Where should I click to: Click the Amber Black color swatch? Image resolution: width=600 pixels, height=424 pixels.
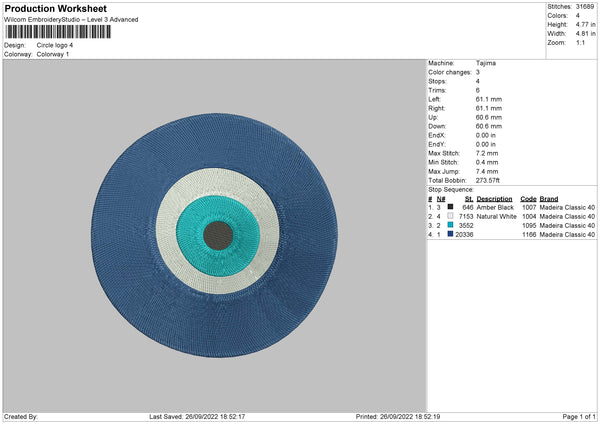click(450, 207)
